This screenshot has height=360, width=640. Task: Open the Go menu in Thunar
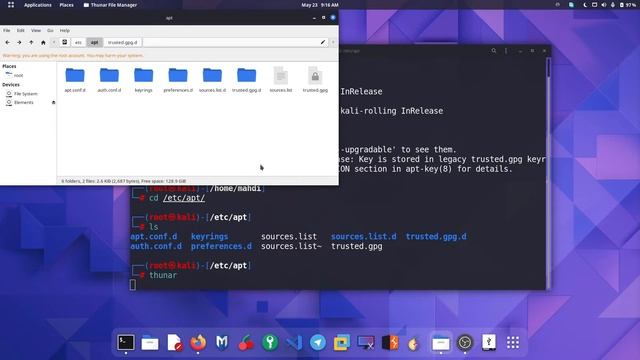coord(50,31)
